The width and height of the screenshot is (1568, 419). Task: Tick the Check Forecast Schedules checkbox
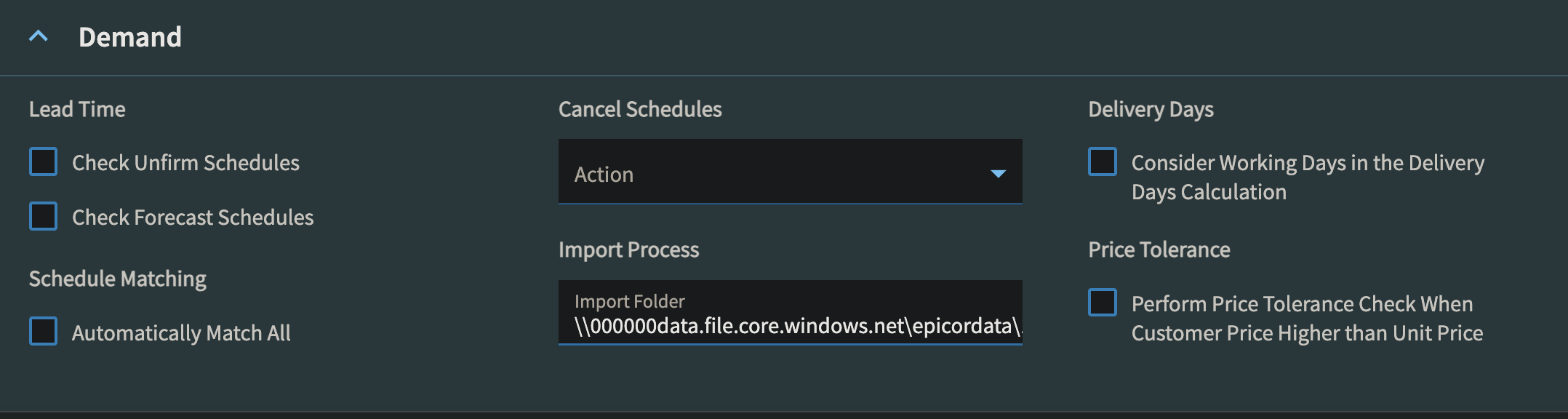click(x=43, y=216)
